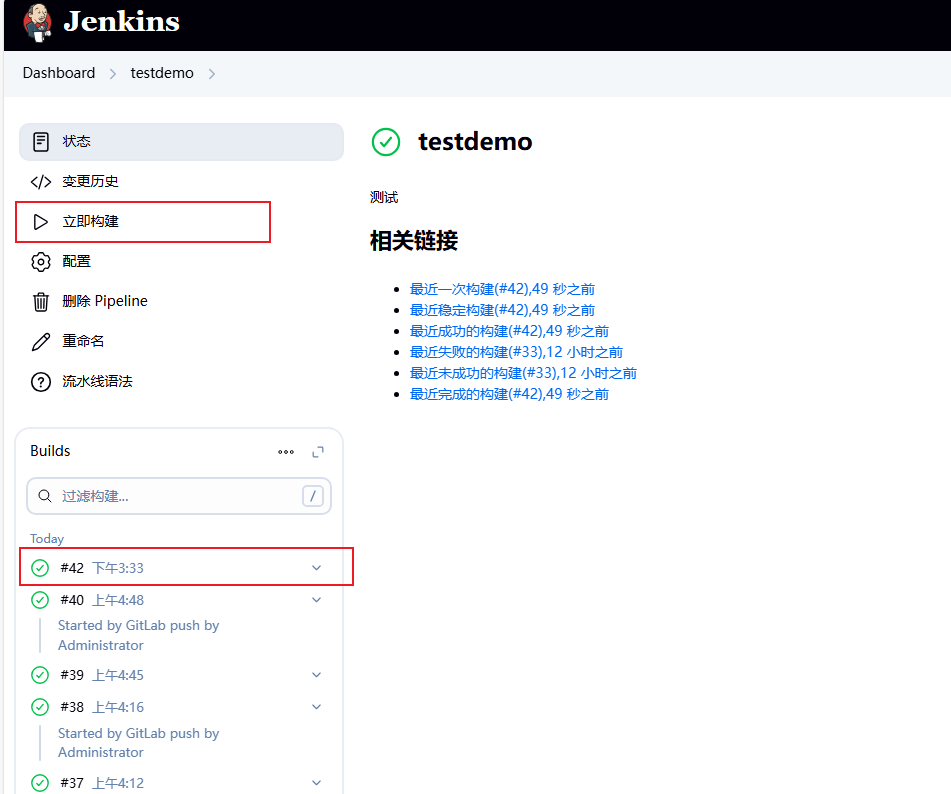Open 上午4:12 timestamp link
This screenshot has width=951, height=794.
coord(118,783)
